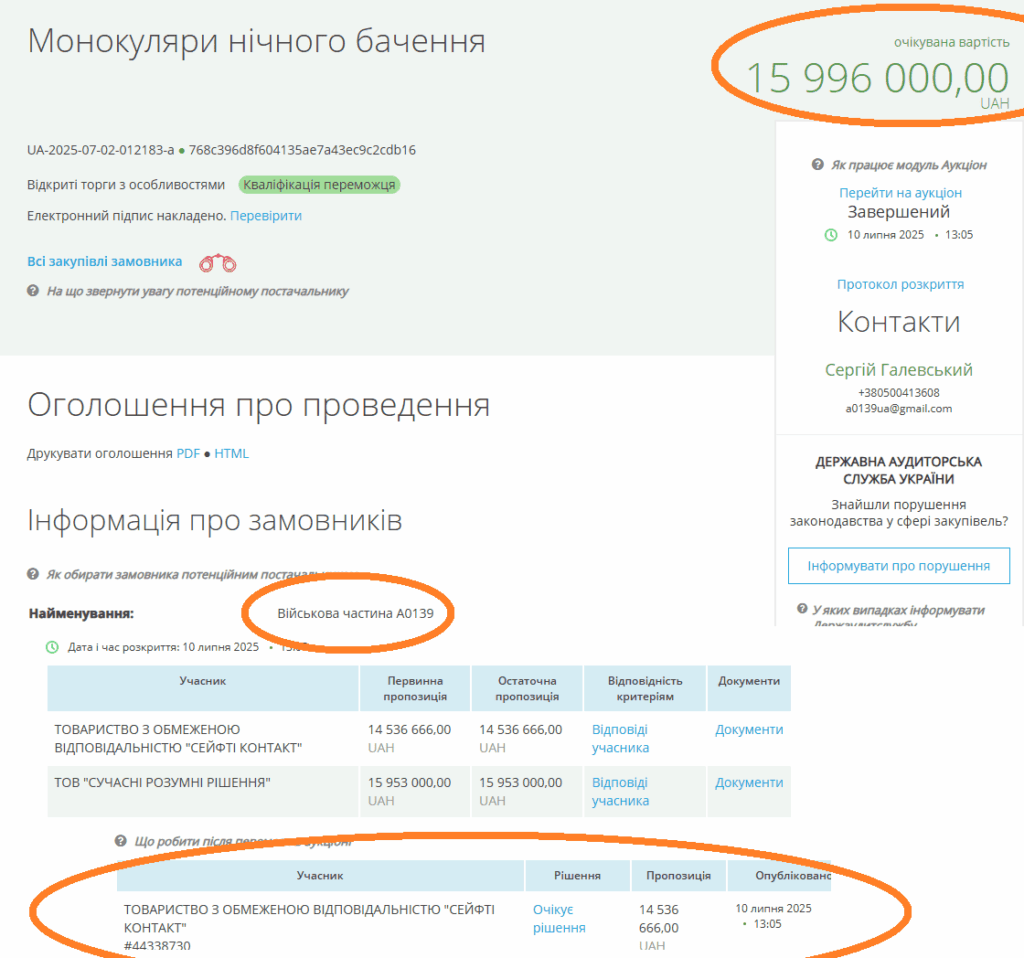The height and width of the screenshot is (958, 1024).
Task: Open the "Перевірити" signature verification link
Action: pyautogui.click(x=266, y=216)
